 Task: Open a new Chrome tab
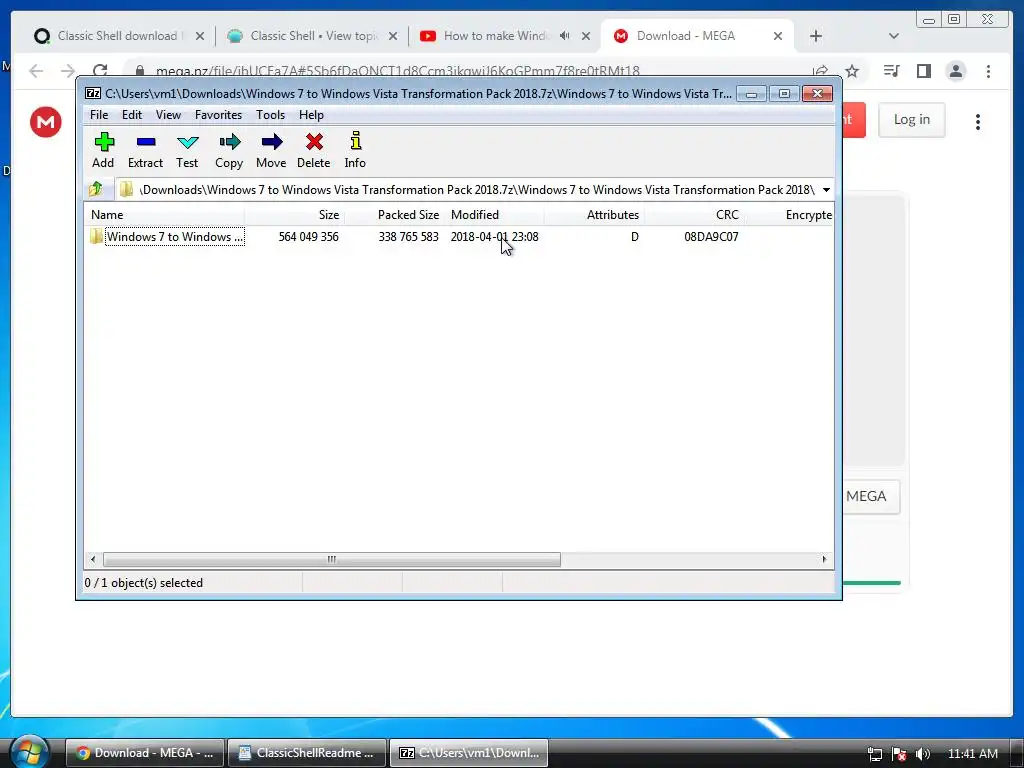[x=816, y=36]
